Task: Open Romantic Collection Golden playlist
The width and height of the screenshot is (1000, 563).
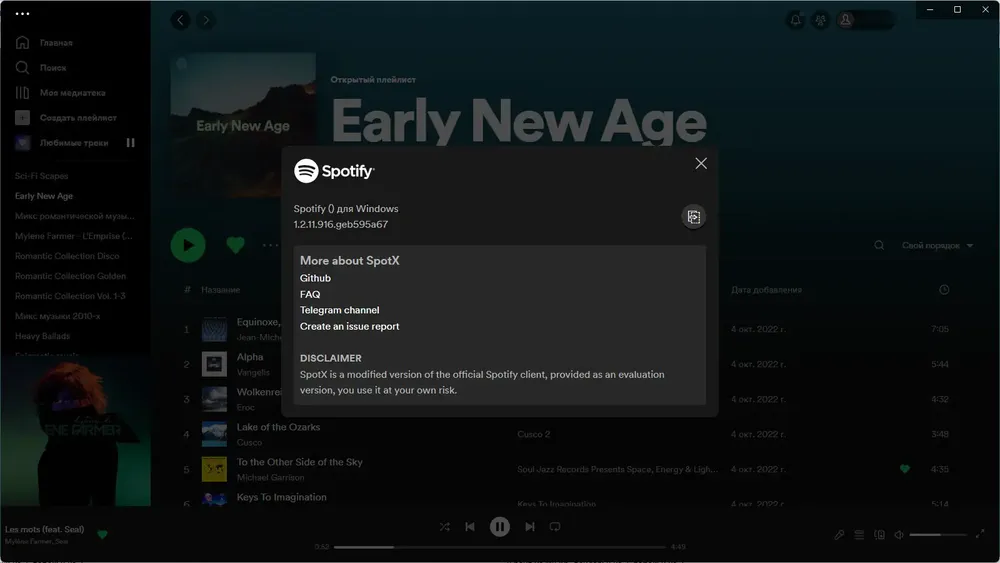Action: pos(70,276)
